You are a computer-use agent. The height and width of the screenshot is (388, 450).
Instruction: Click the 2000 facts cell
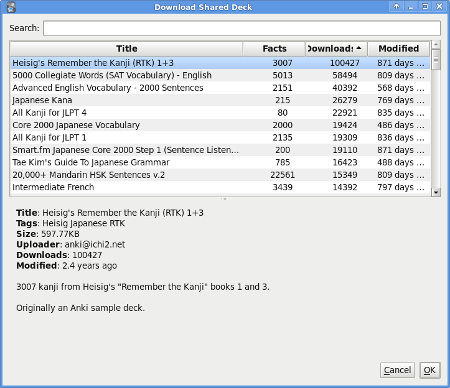(x=282, y=125)
